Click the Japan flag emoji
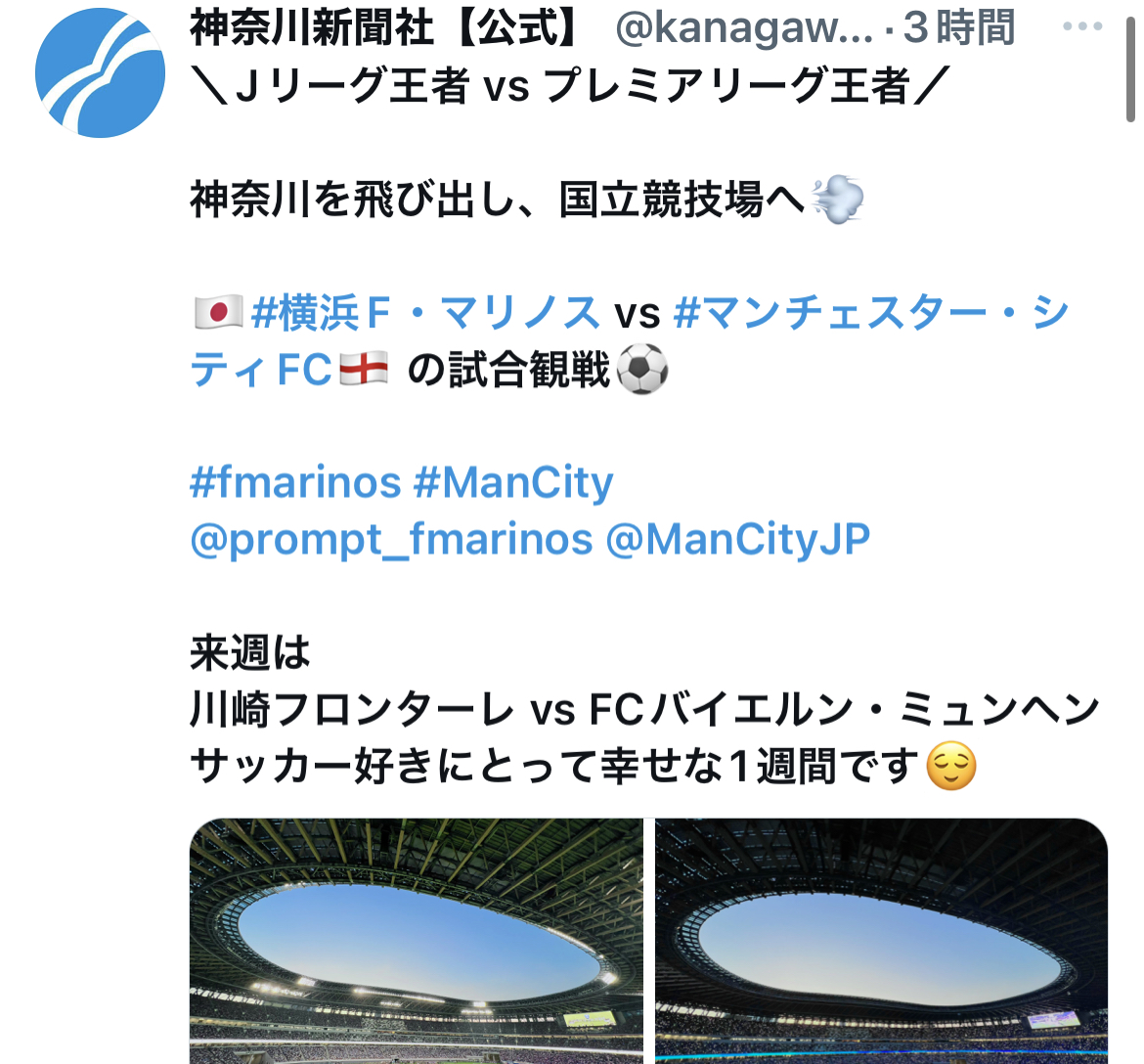The height and width of the screenshot is (1064, 1144). [x=218, y=312]
